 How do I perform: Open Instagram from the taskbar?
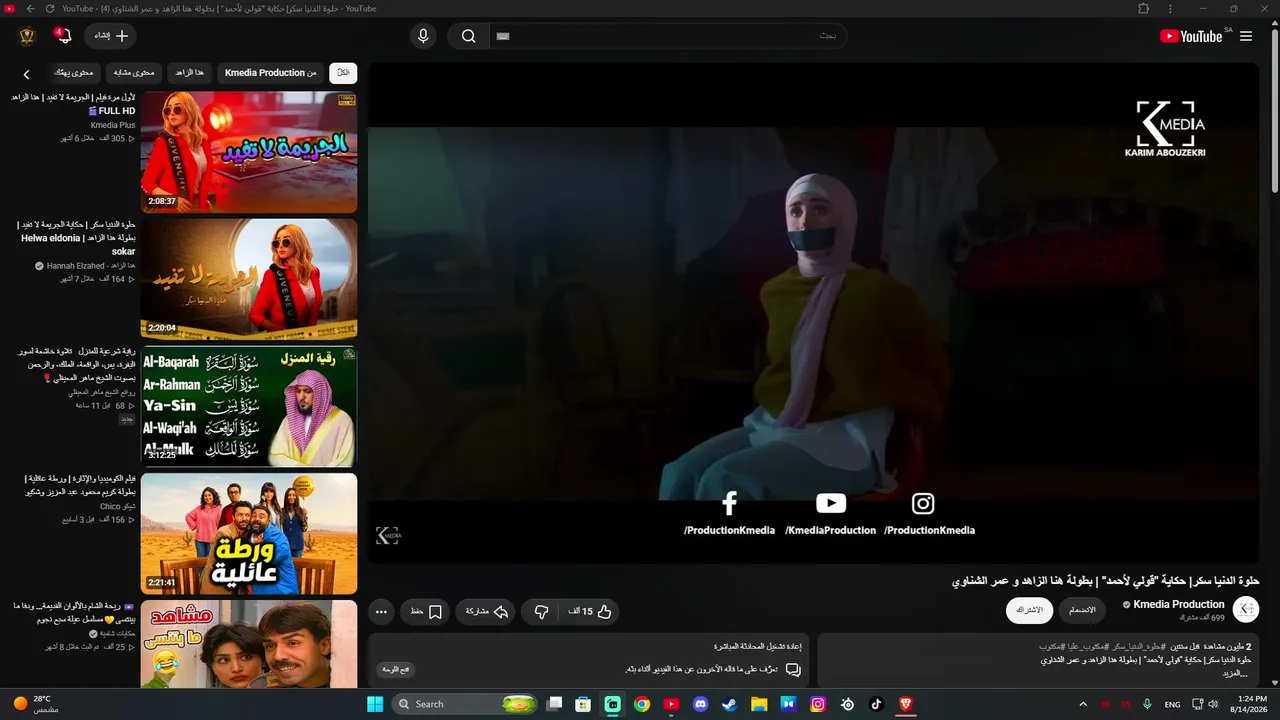click(x=818, y=704)
